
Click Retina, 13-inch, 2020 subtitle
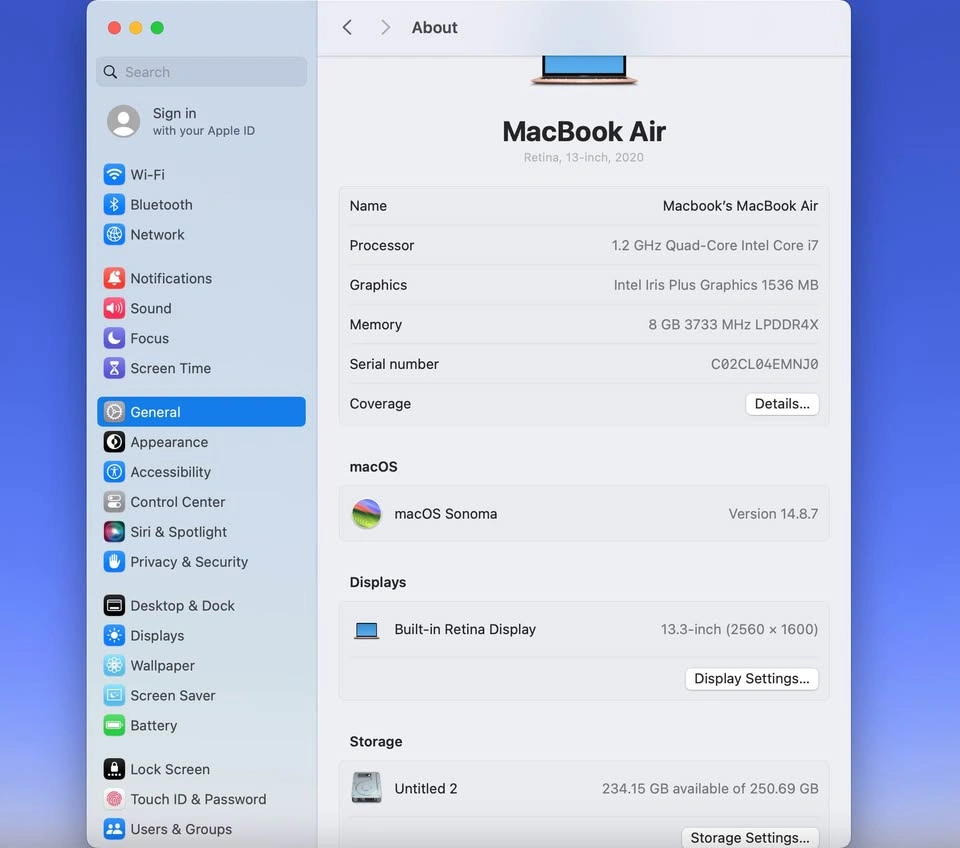583,157
